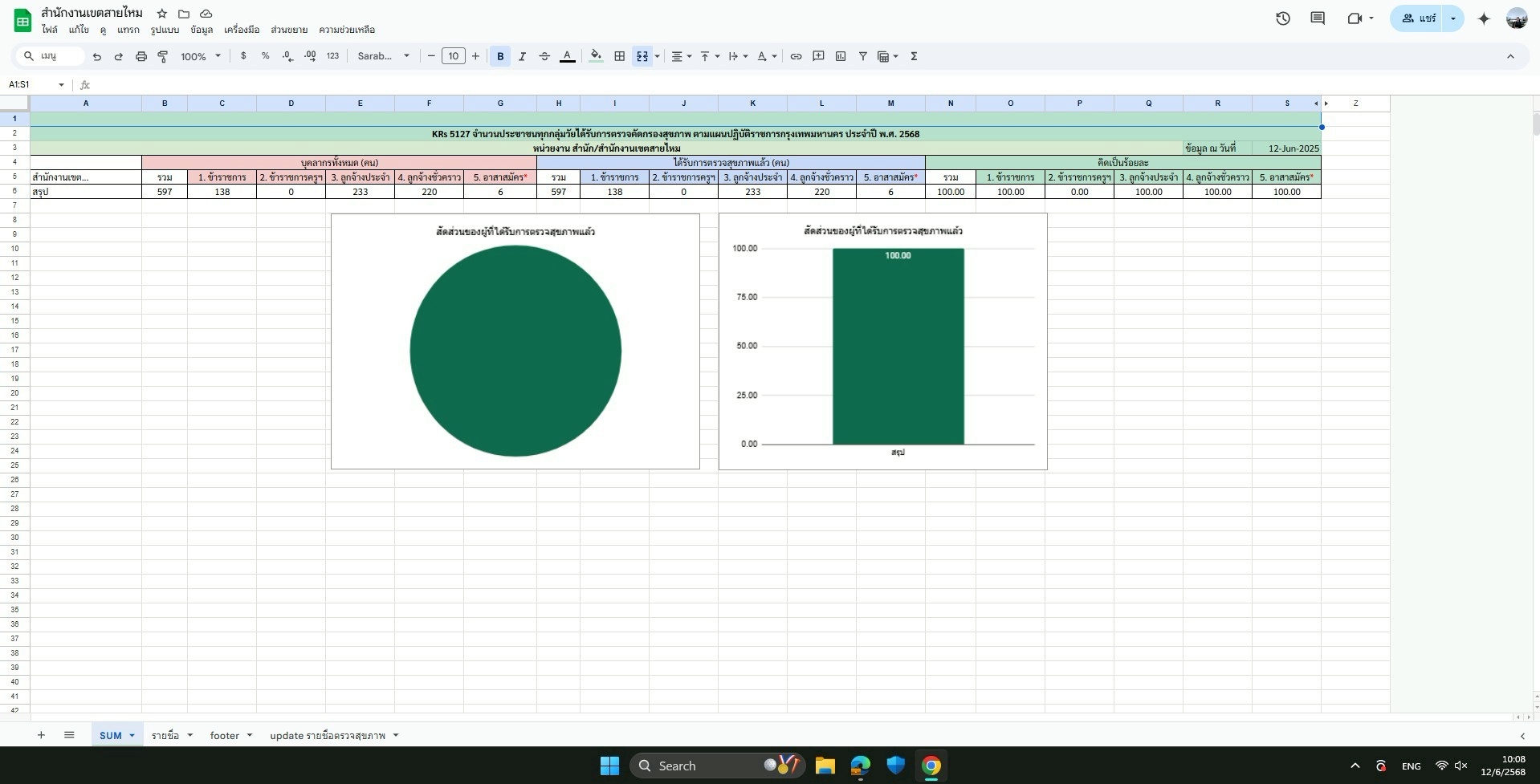Open the name box dropdown A1:S1
This screenshot has height=784, width=1540.
61,84
